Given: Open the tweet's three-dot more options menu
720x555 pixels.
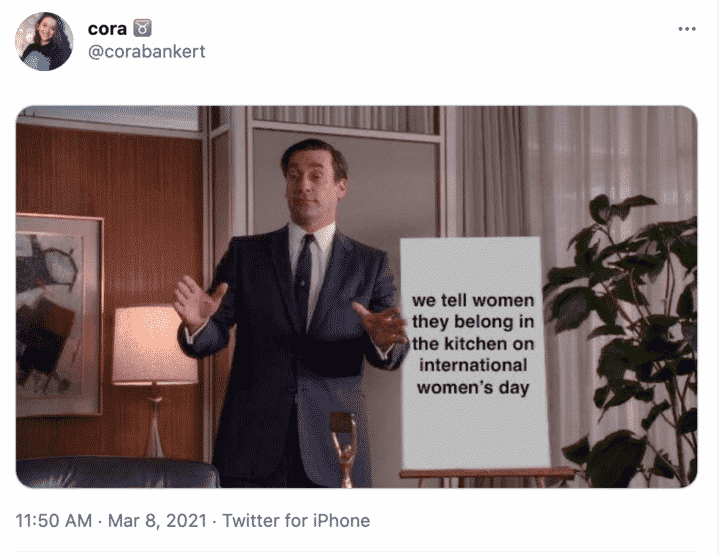Looking at the screenshot, I should click(687, 29).
